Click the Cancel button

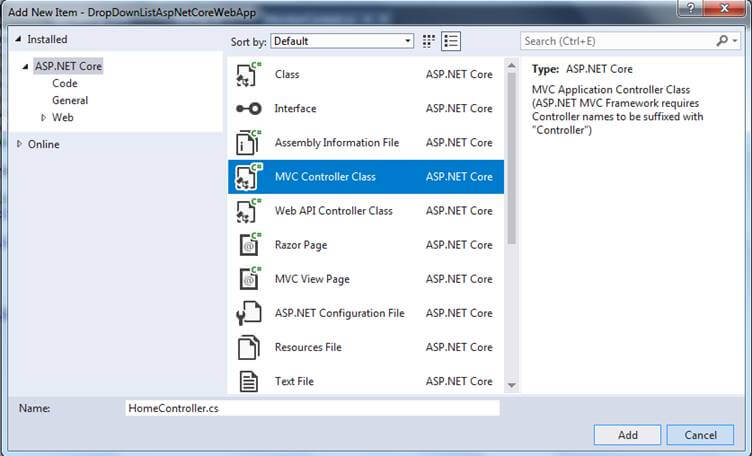pyautogui.click(x=700, y=435)
